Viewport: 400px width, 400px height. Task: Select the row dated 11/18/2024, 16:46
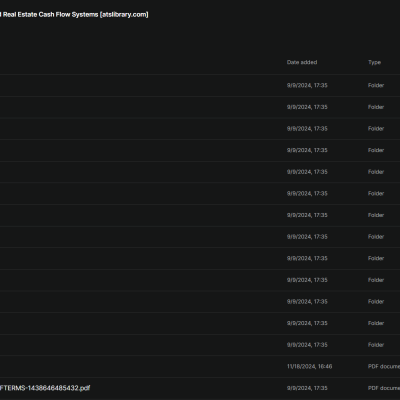(200, 367)
